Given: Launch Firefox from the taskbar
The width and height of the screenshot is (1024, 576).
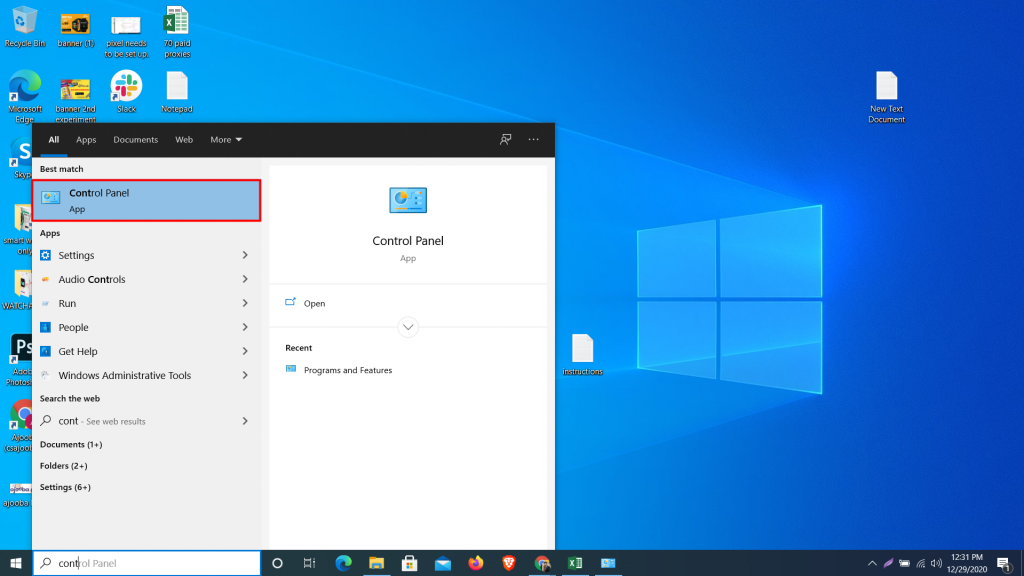Looking at the screenshot, I should tap(476, 563).
